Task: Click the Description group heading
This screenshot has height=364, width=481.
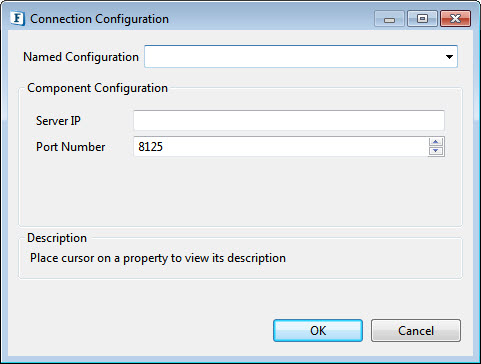Action: pyautogui.click(x=57, y=238)
